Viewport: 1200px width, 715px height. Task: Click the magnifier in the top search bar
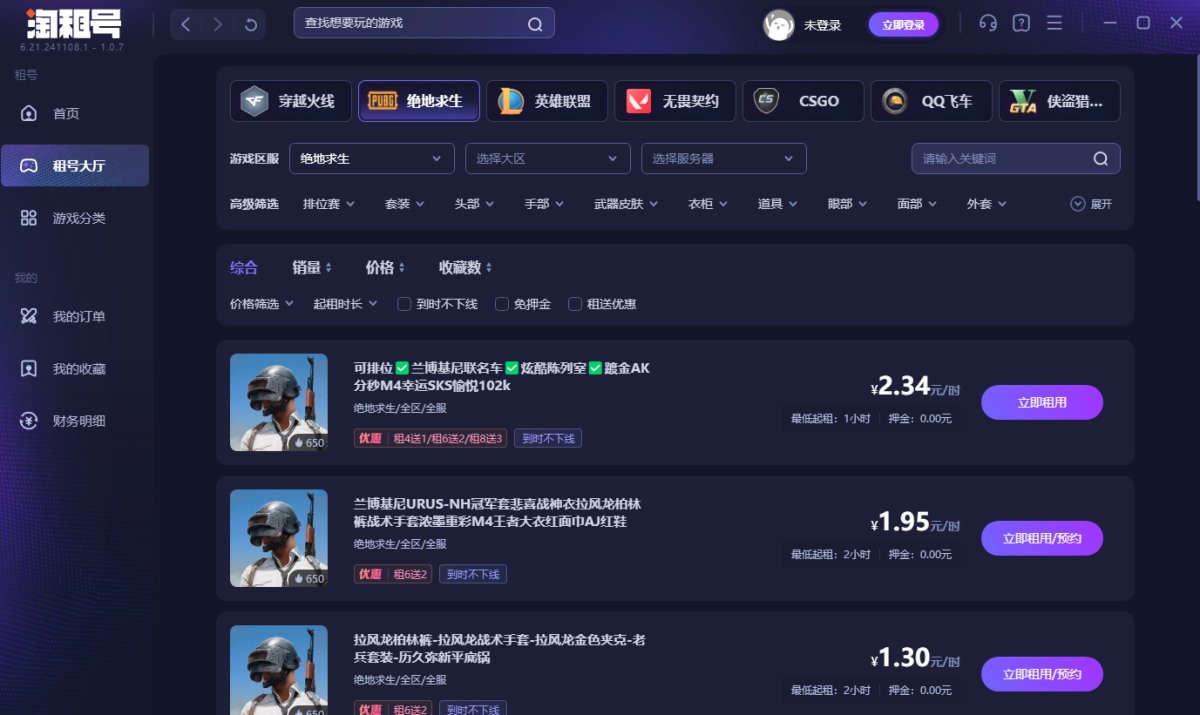(x=535, y=24)
